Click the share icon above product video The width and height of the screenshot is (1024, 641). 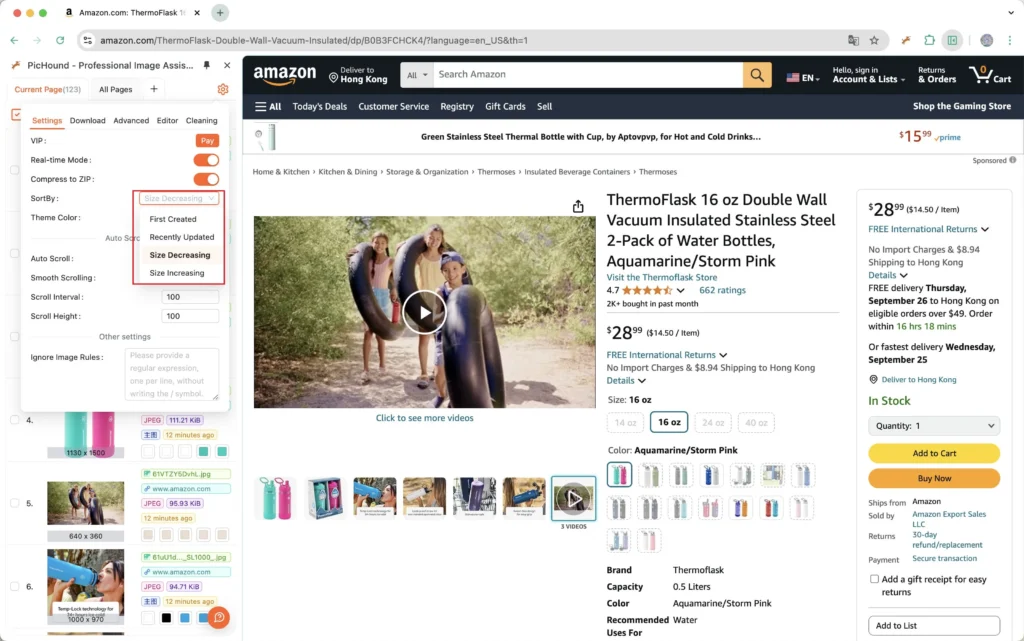(578, 206)
